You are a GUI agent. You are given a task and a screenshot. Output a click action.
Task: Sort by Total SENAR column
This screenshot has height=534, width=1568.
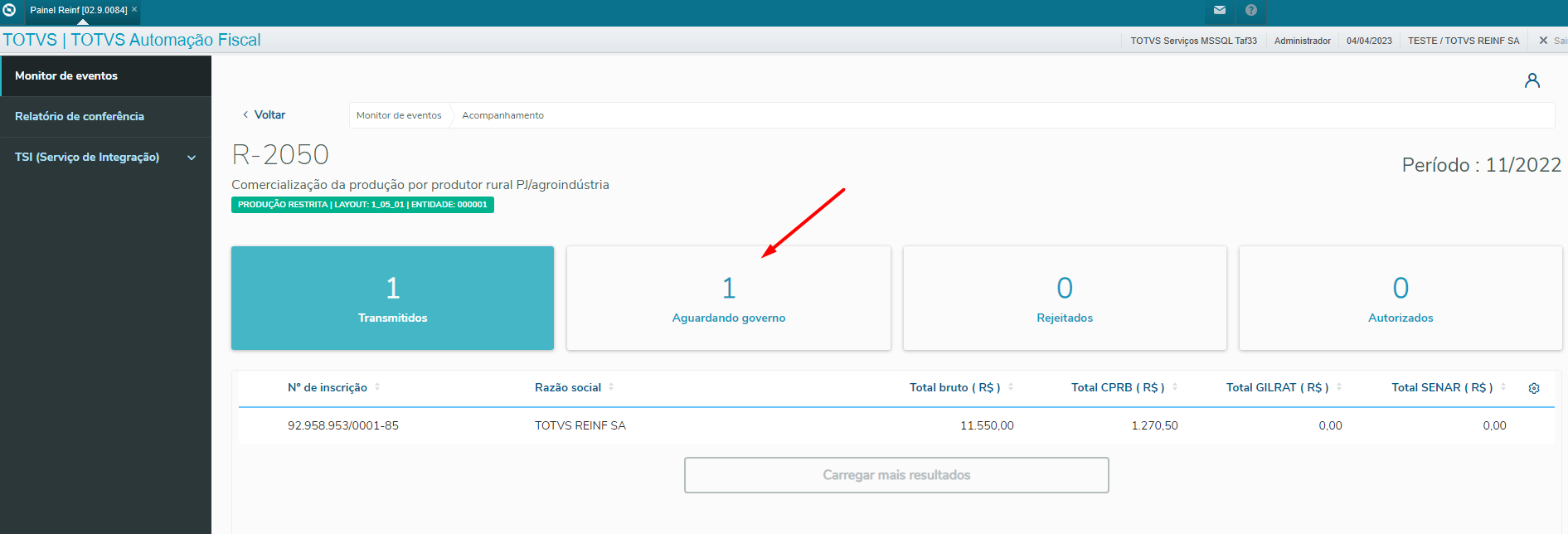pyautogui.click(x=1448, y=387)
